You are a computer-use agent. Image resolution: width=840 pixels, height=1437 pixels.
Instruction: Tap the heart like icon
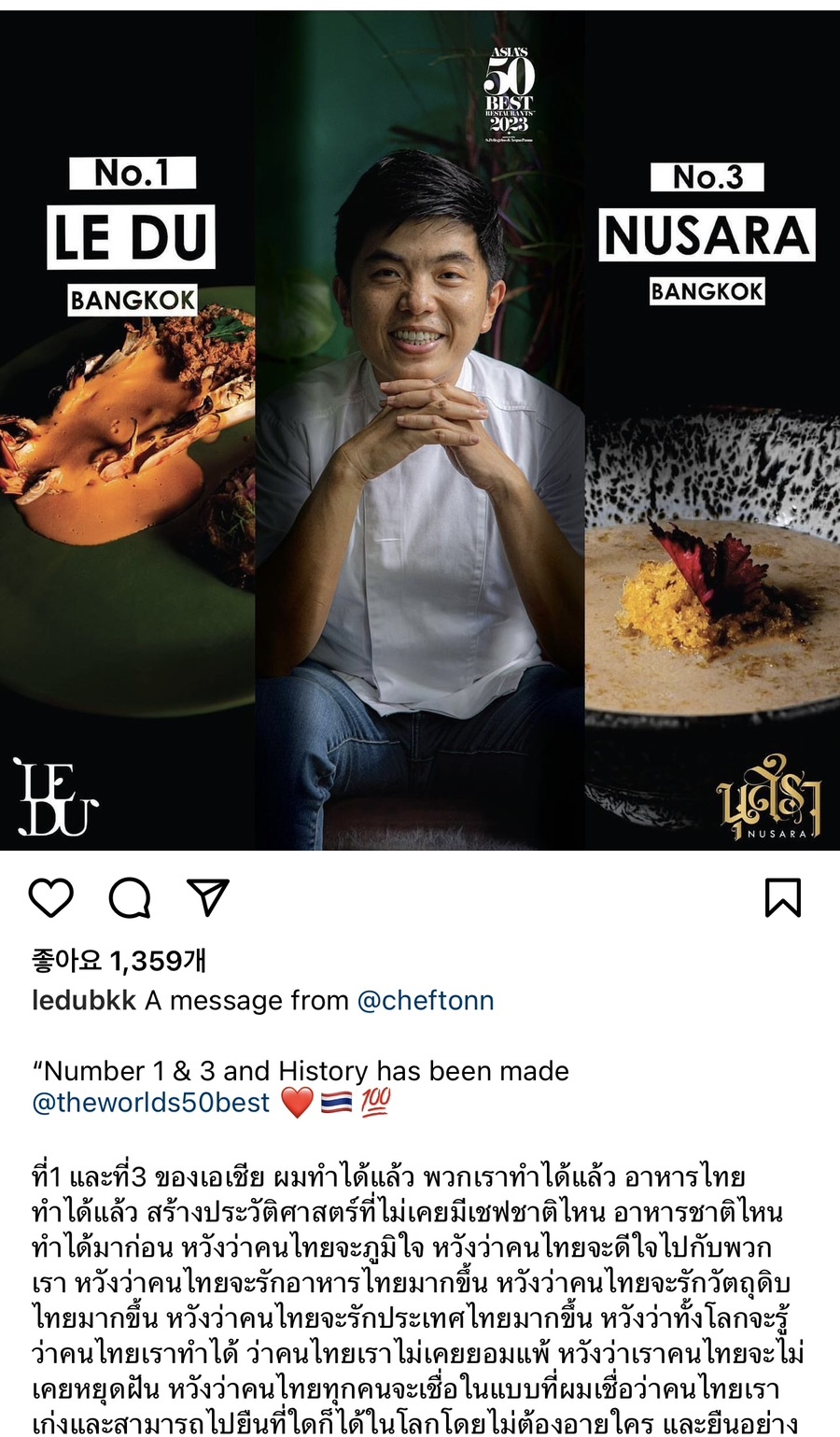[x=51, y=897]
